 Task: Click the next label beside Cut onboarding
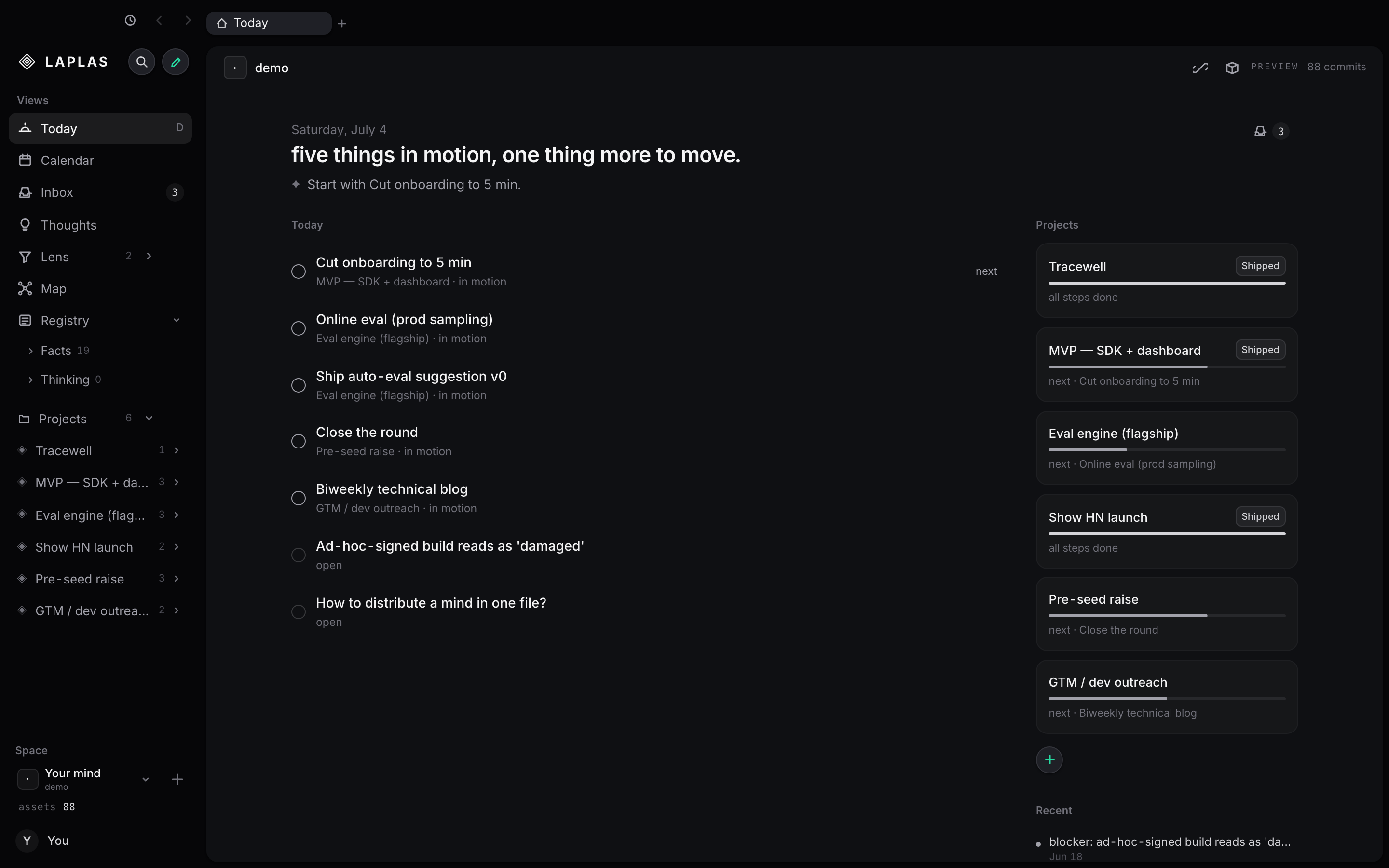(x=986, y=271)
